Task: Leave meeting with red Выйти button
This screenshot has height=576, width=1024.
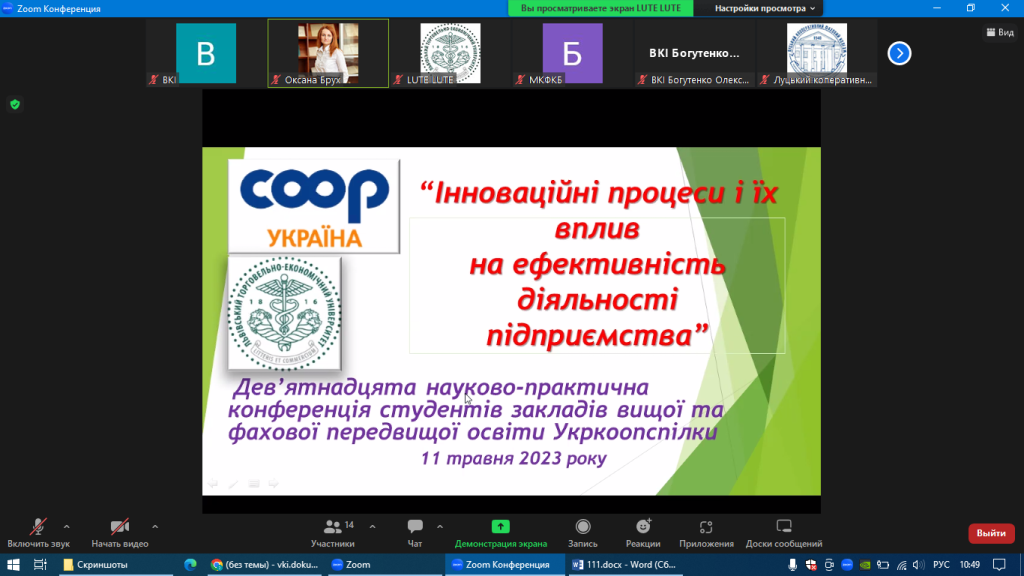Action: click(990, 533)
